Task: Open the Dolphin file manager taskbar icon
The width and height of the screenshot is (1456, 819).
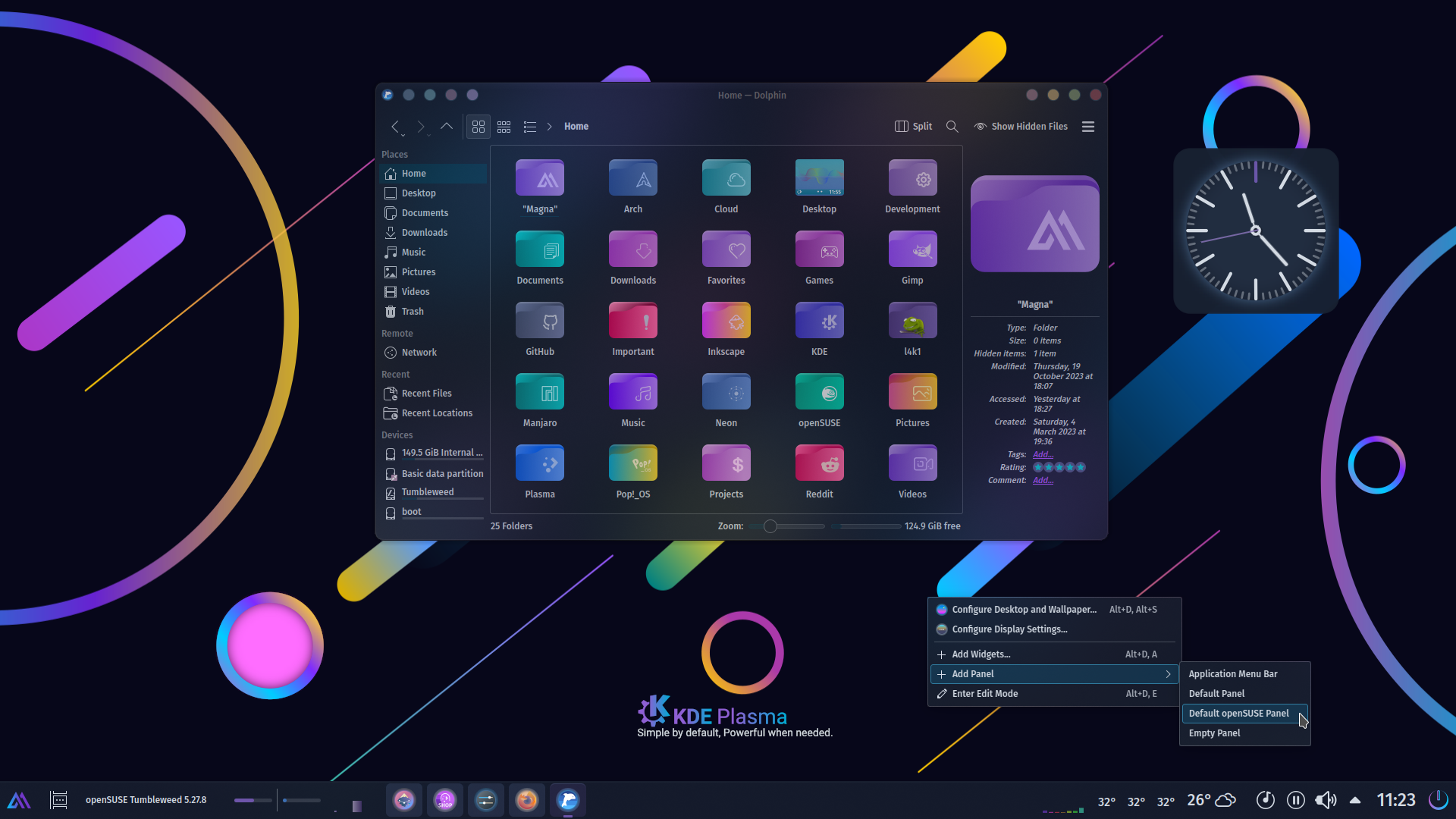Action: coord(568,800)
